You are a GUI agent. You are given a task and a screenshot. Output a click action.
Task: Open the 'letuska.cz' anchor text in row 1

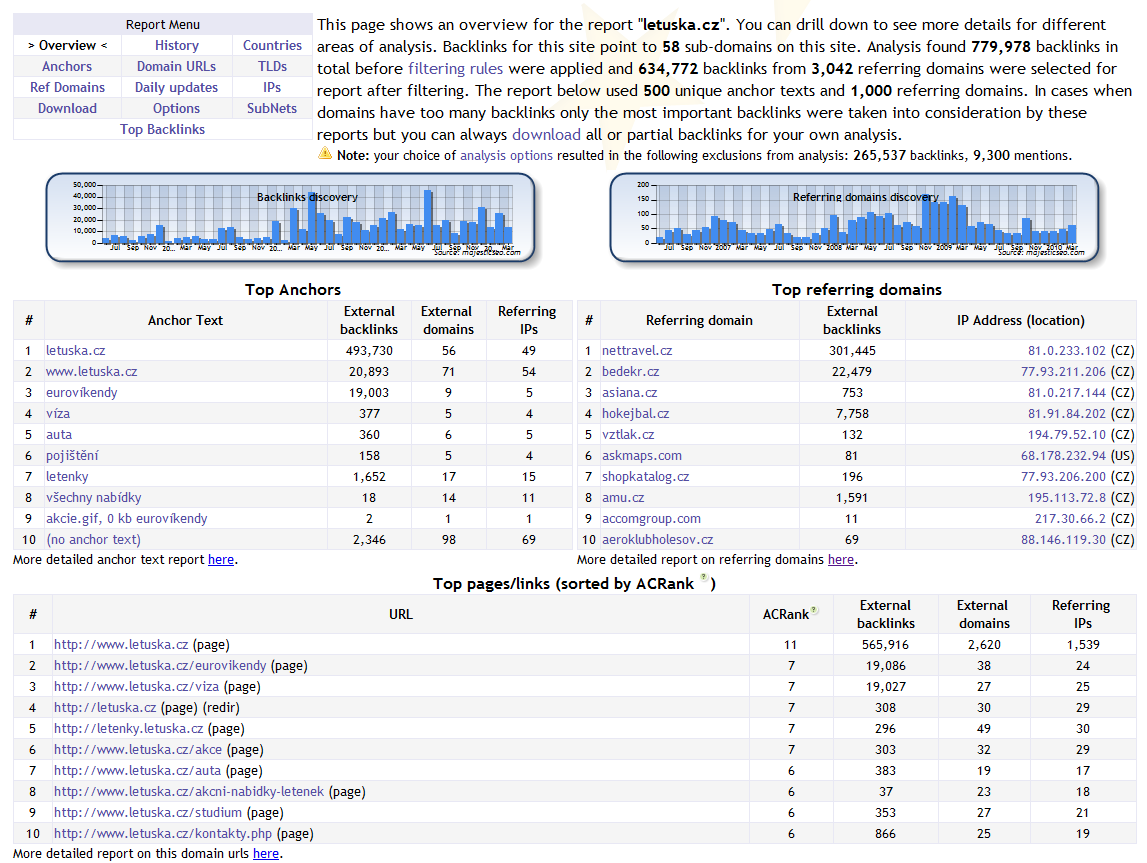pyautogui.click(x=75, y=351)
